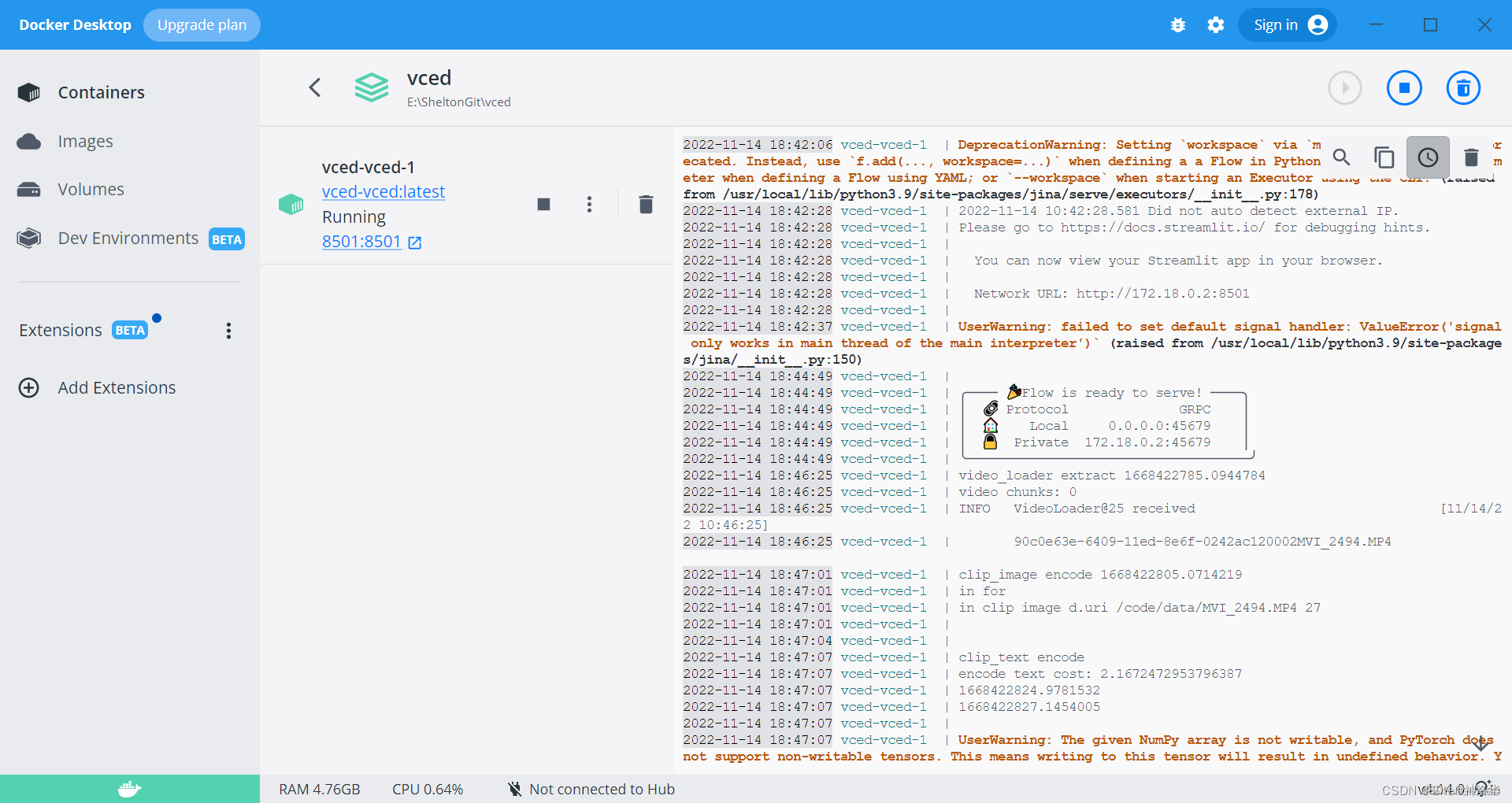Screen dimensions: 1512x803
Task: Copy logs to clipboard
Action: [x=1384, y=157]
